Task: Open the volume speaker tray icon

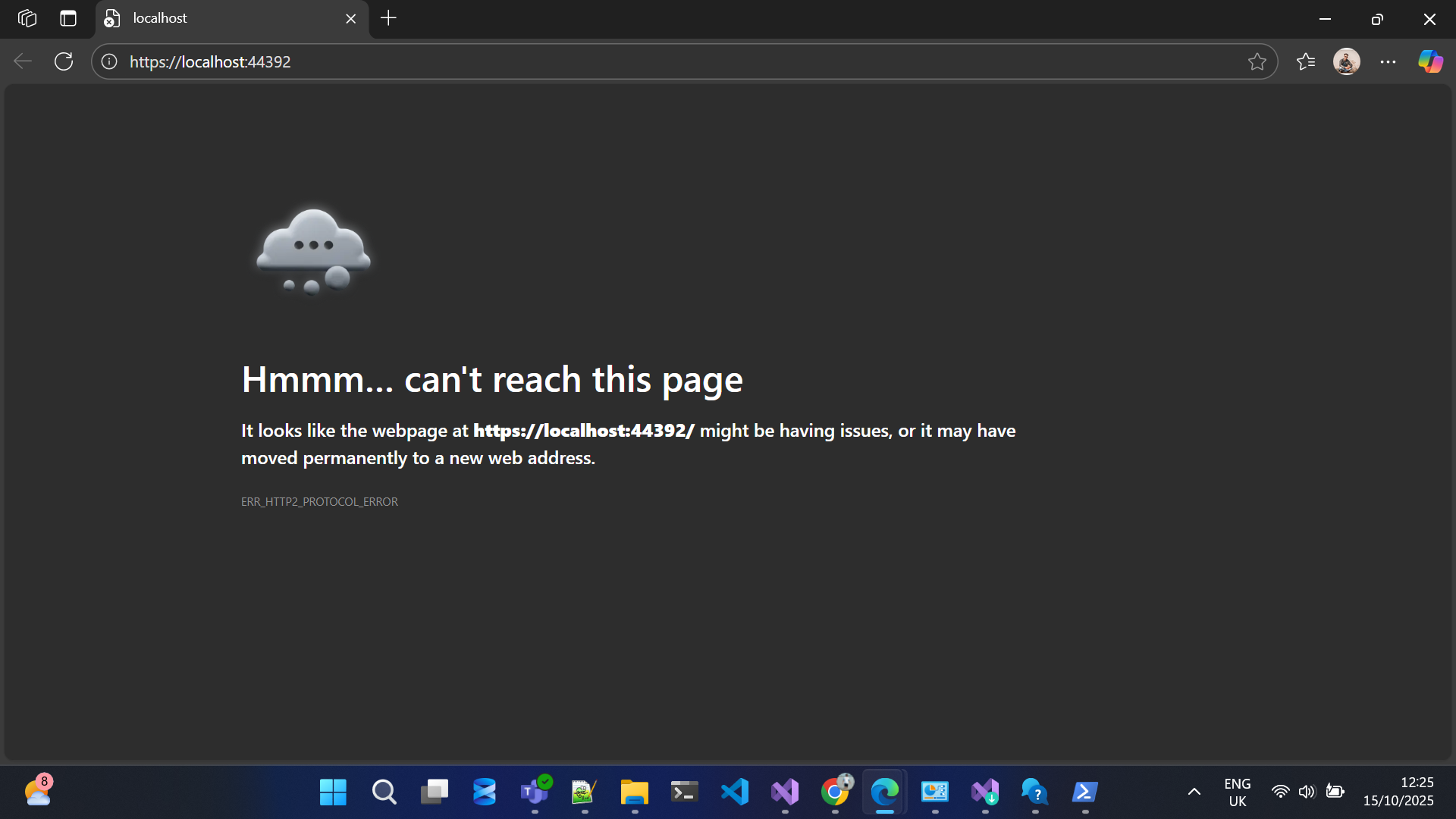Action: pyautogui.click(x=1306, y=792)
